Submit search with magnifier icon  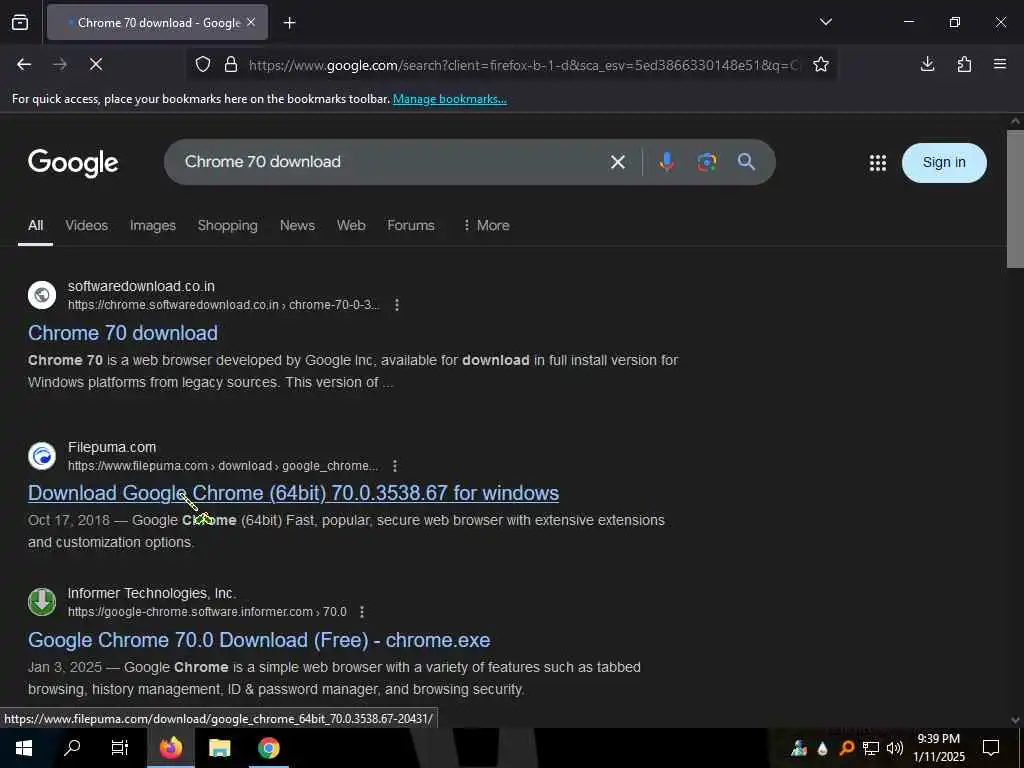coord(746,162)
